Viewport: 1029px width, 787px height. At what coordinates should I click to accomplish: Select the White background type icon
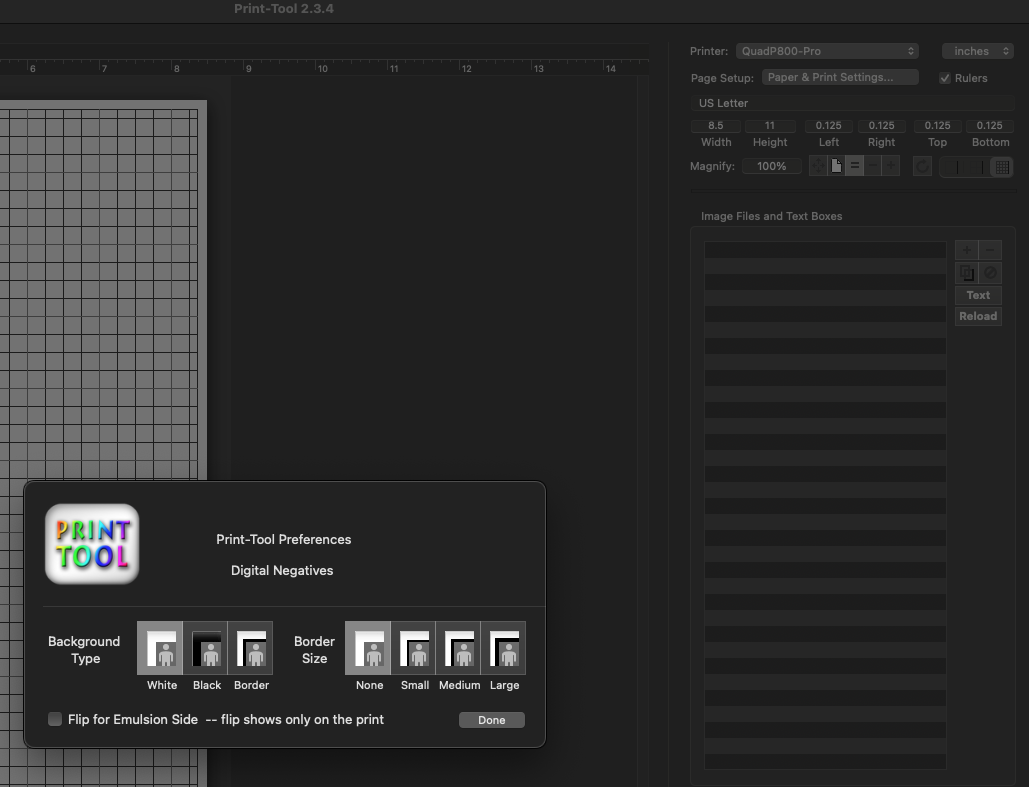click(x=160, y=647)
